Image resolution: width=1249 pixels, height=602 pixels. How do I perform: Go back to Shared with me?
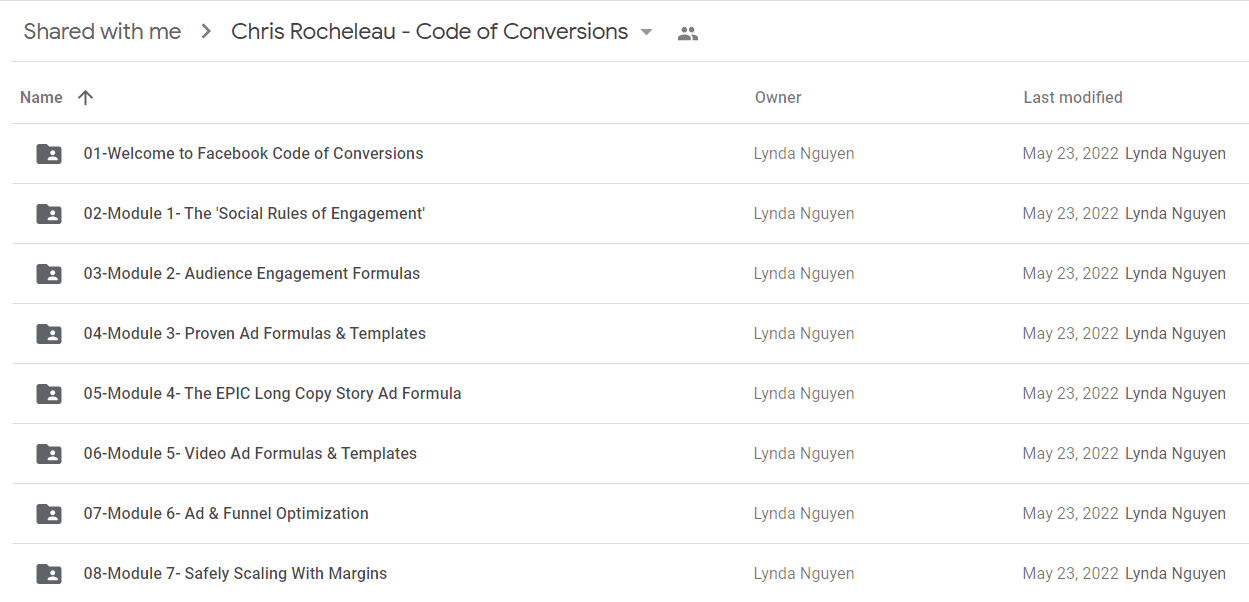[102, 32]
